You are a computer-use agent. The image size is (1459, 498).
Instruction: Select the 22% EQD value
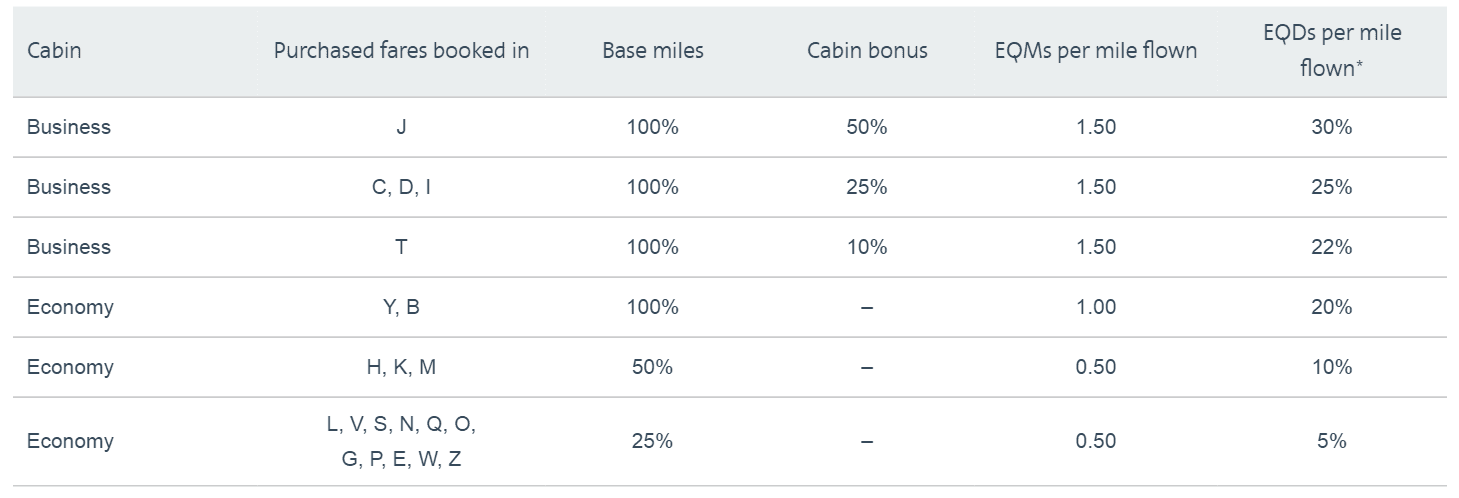click(1332, 247)
